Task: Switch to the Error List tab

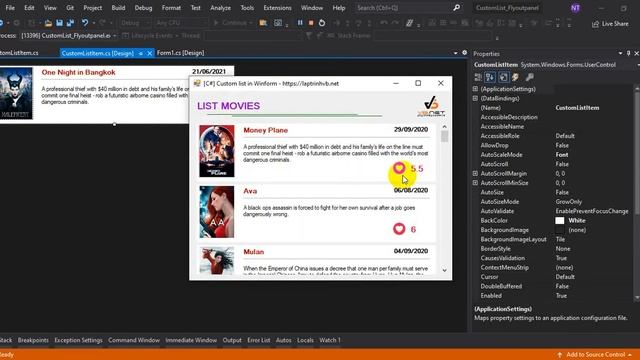Action: (258, 340)
